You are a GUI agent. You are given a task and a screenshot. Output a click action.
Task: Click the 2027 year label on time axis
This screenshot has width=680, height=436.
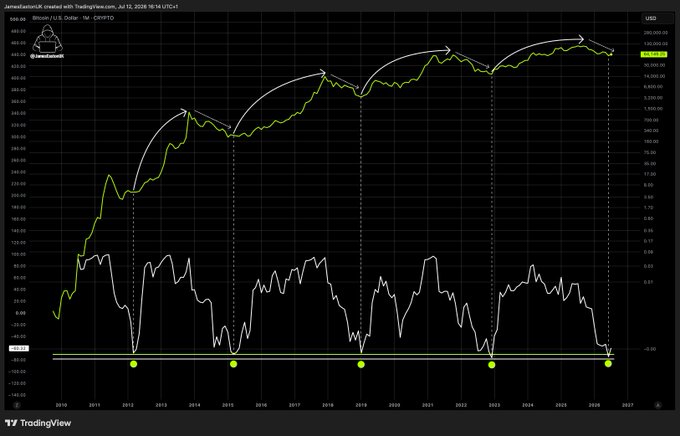coord(628,405)
